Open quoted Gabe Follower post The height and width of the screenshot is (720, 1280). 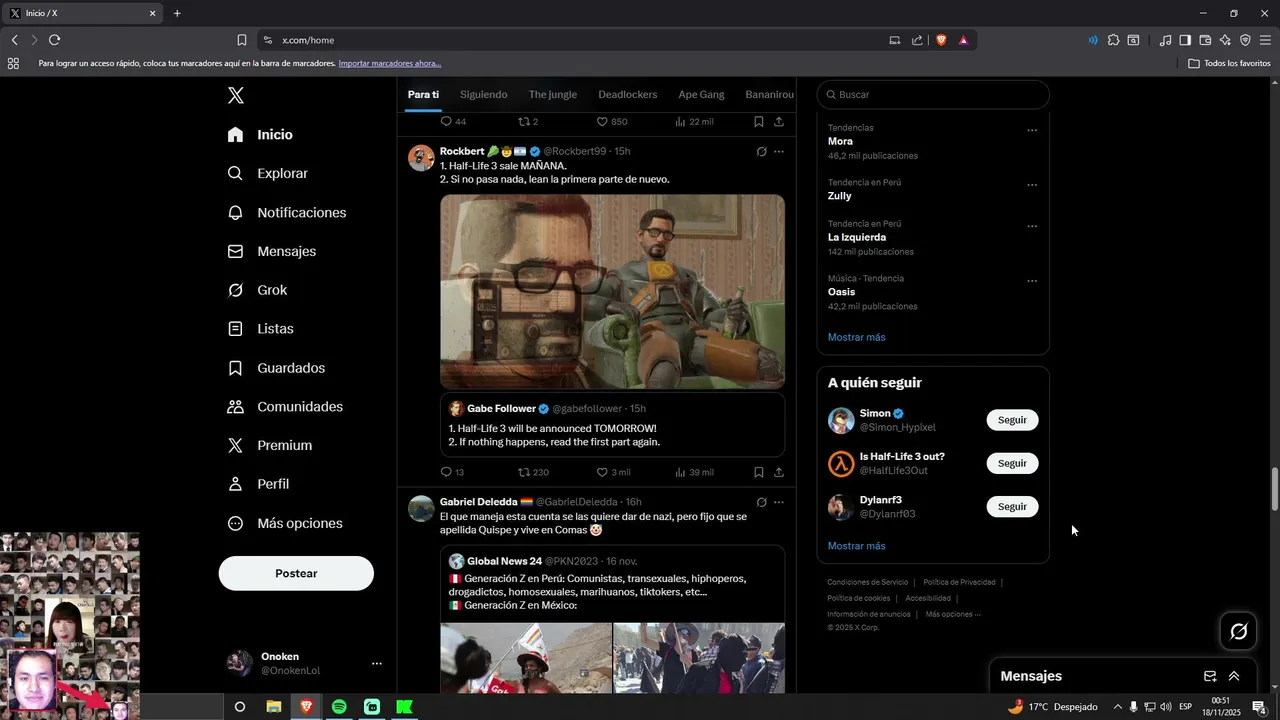[x=612, y=425]
